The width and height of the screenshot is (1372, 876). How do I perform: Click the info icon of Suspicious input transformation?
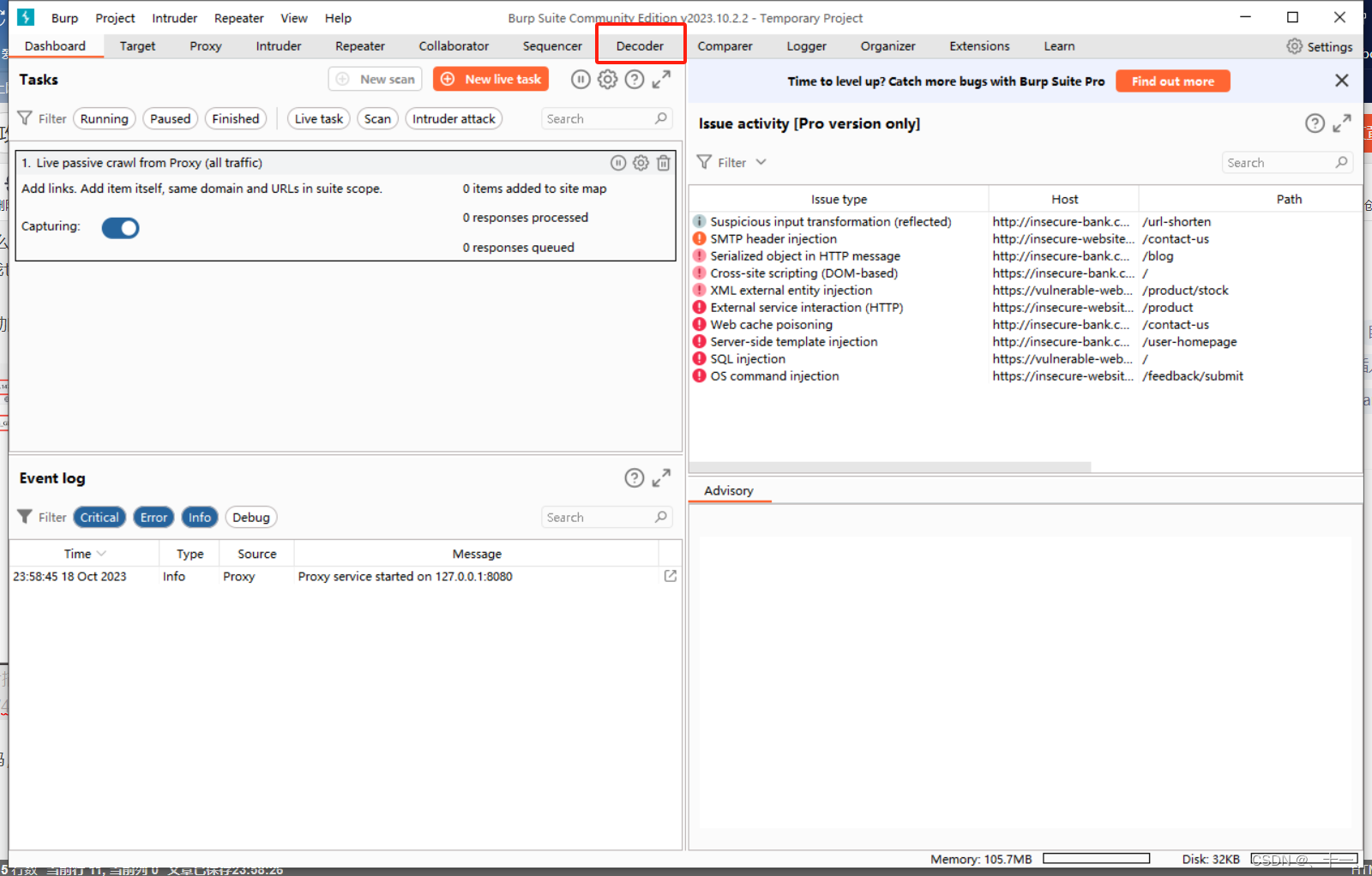coord(700,221)
